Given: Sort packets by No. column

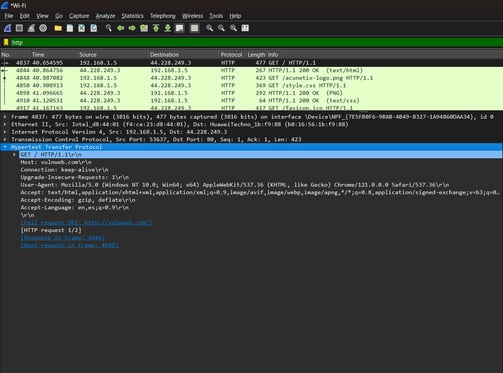Looking at the screenshot, I should (x=6, y=55).
